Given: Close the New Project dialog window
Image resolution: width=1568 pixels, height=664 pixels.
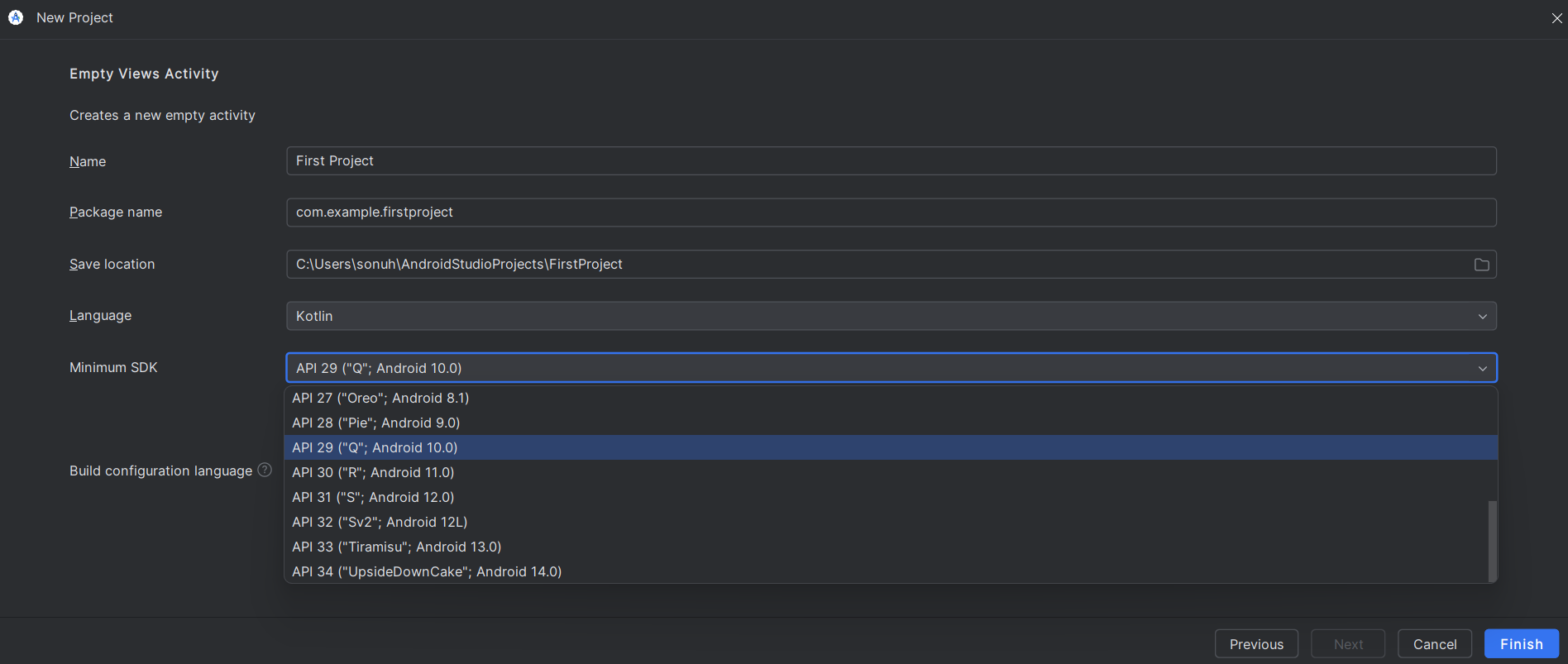Looking at the screenshot, I should (x=1556, y=18).
